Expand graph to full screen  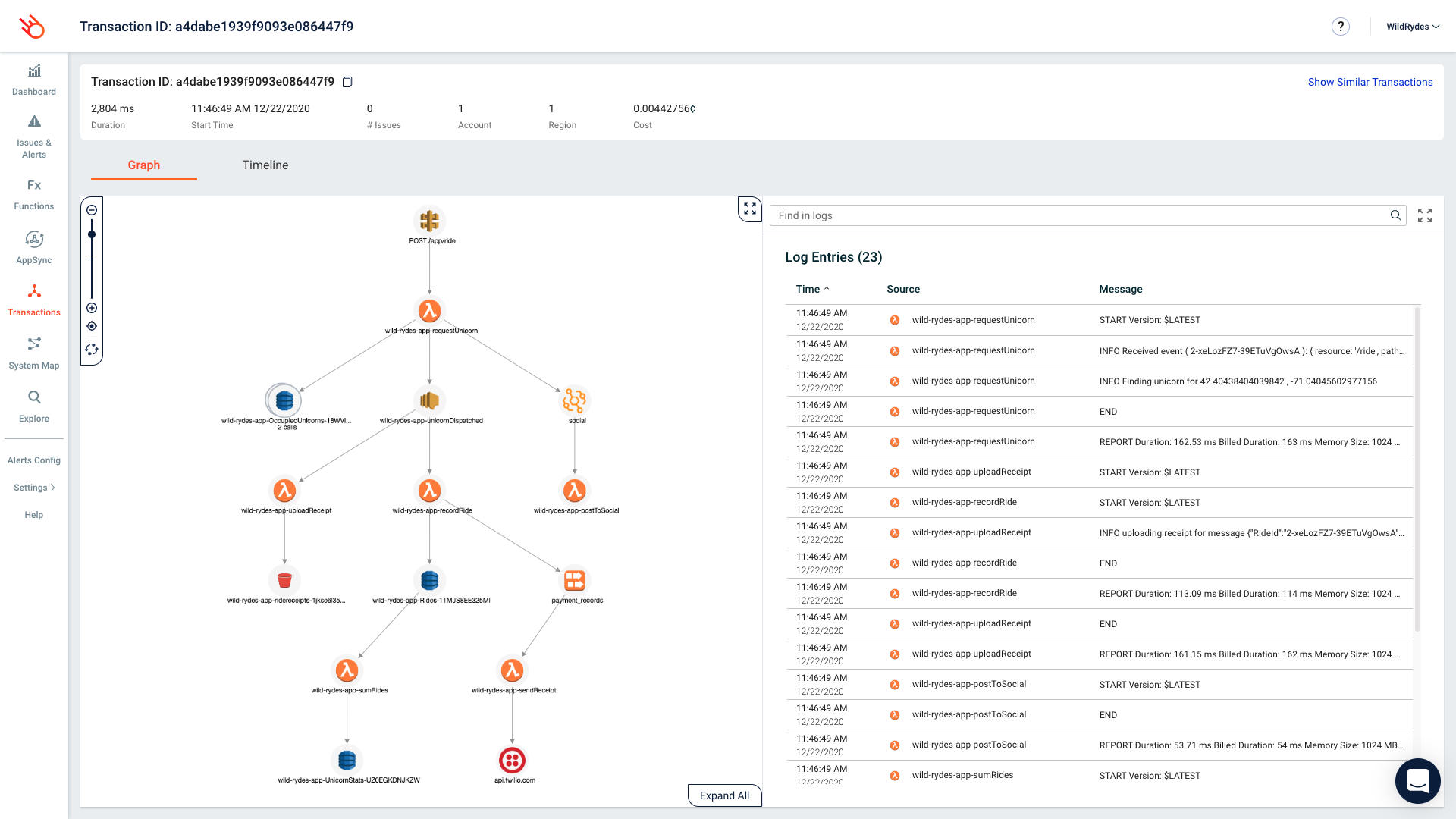pos(750,209)
